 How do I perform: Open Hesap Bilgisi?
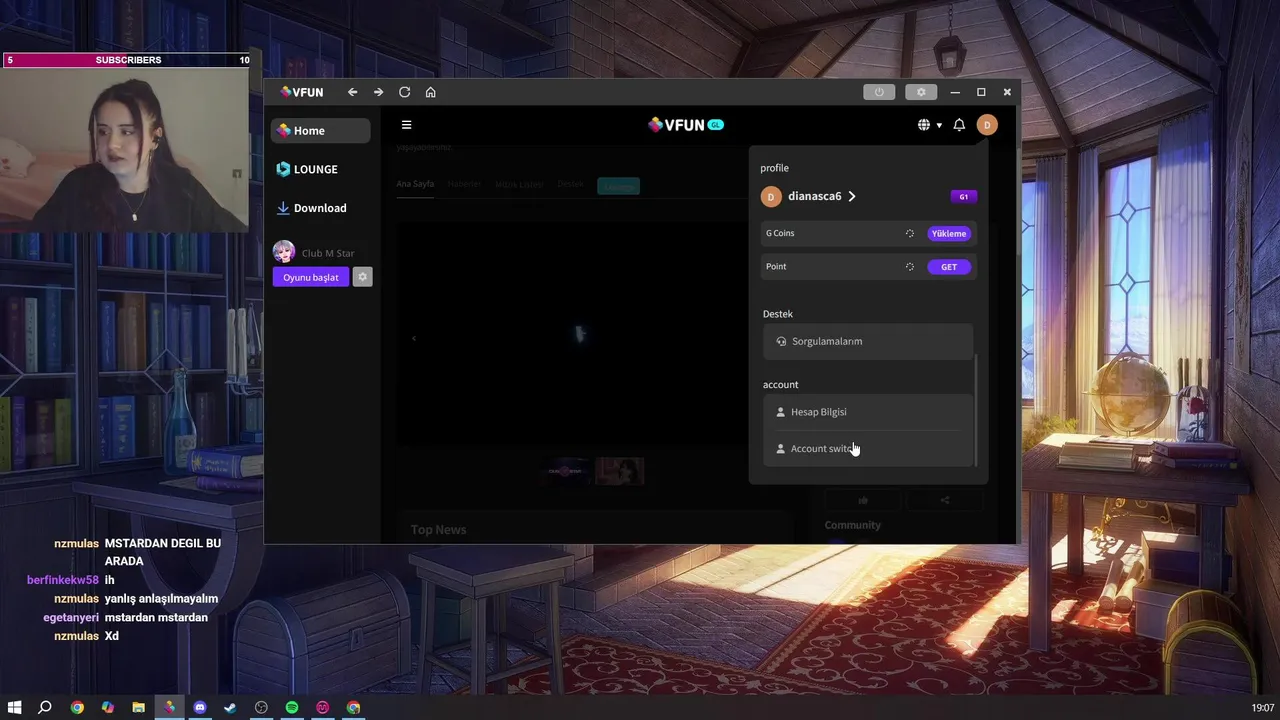pos(868,412)
